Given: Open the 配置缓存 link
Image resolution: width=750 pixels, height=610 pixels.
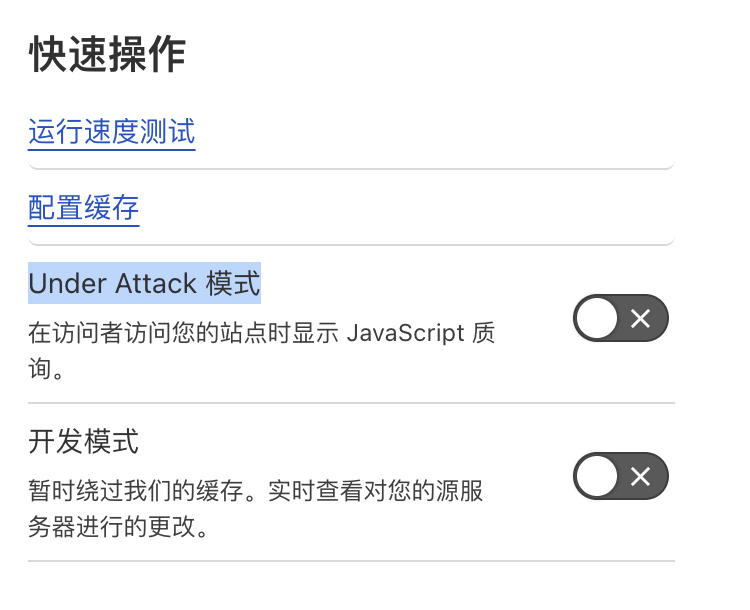Looking at the screenshot, I should pyautogui.click(x=83, y=208).
